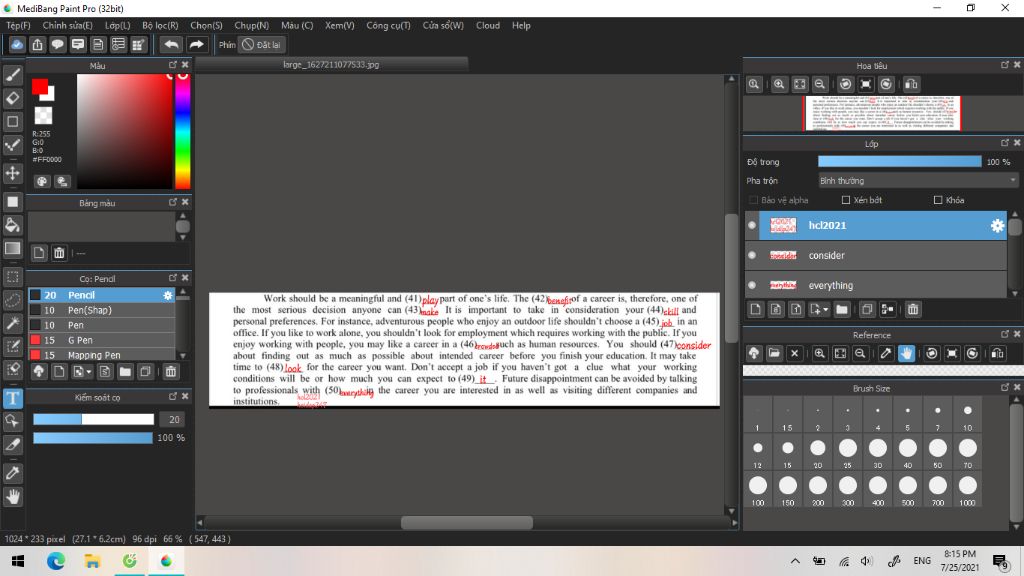Click the rainbow hue bar

(183, 131)
